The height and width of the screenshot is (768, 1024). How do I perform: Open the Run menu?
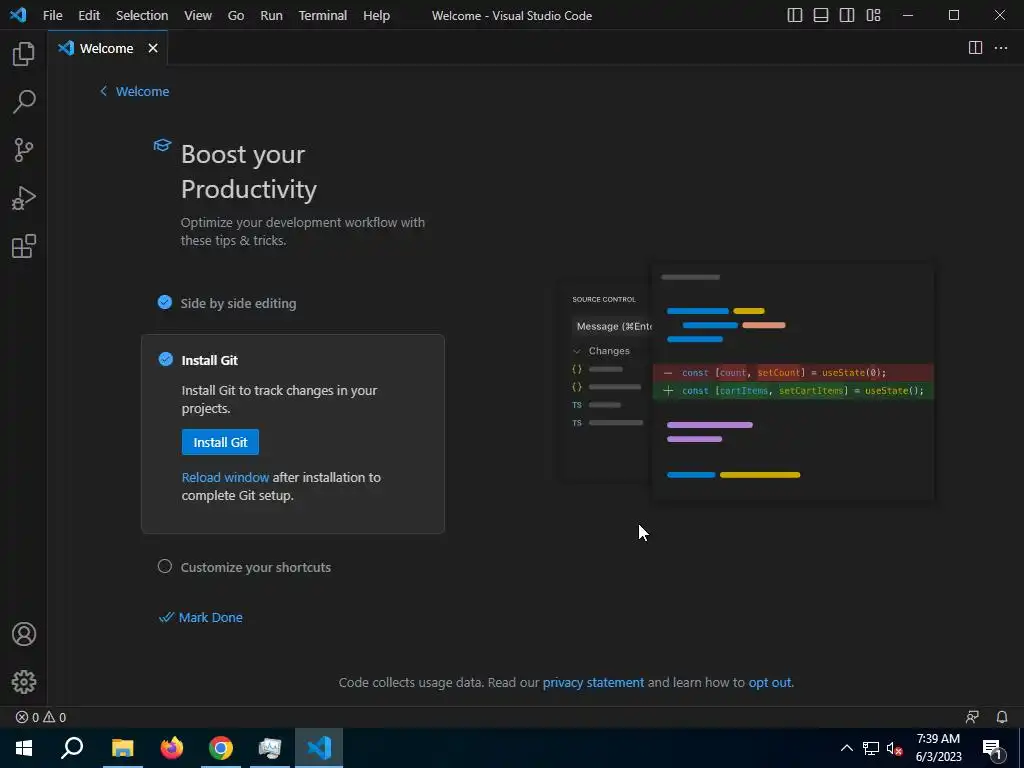(x=272, y=15)
